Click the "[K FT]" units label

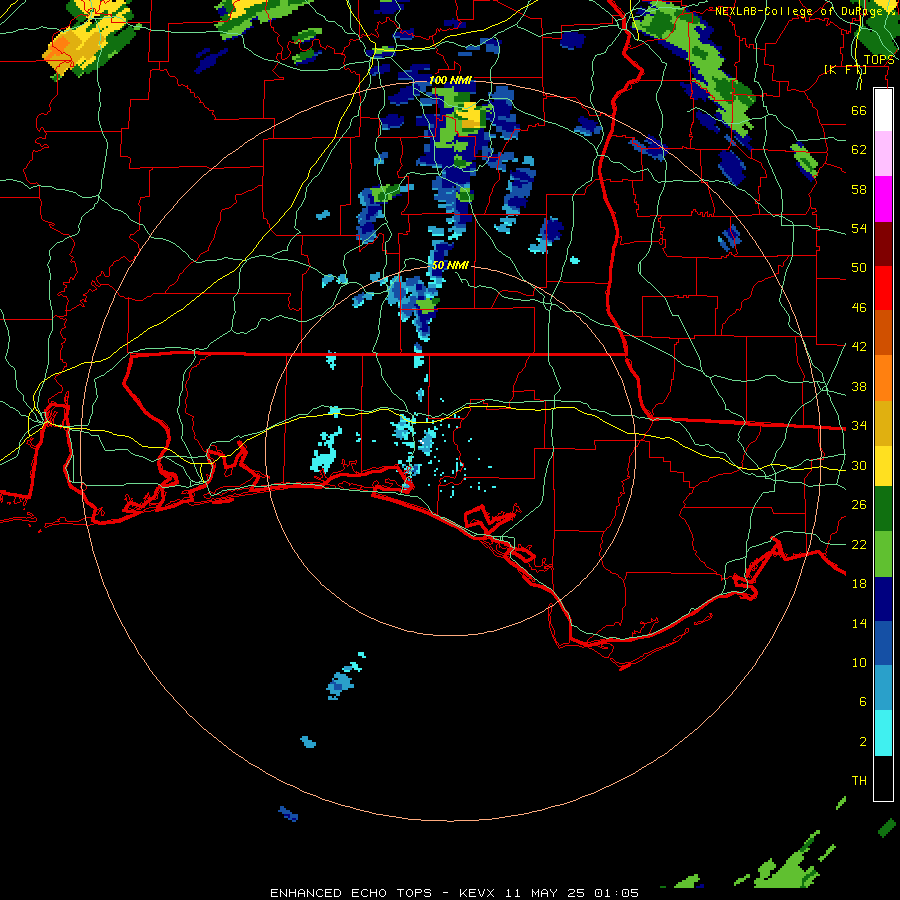pos(845,69)
